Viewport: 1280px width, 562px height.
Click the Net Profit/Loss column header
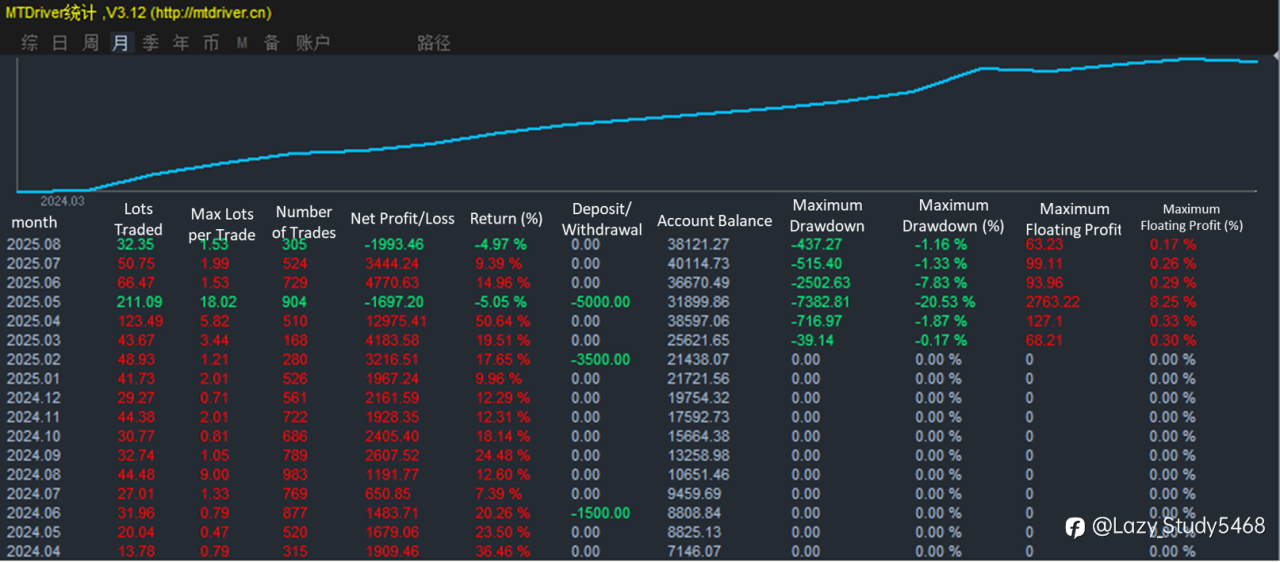click(x=402, y=218)
